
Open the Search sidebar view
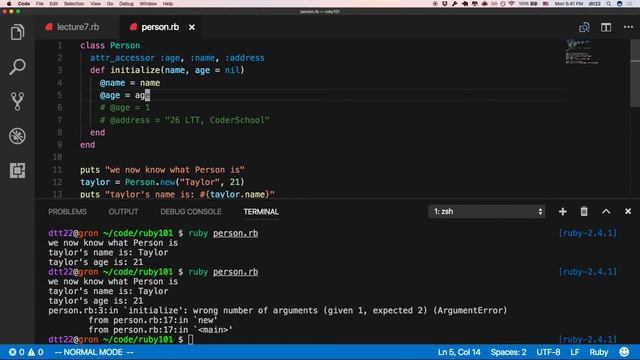coord(17,67)
